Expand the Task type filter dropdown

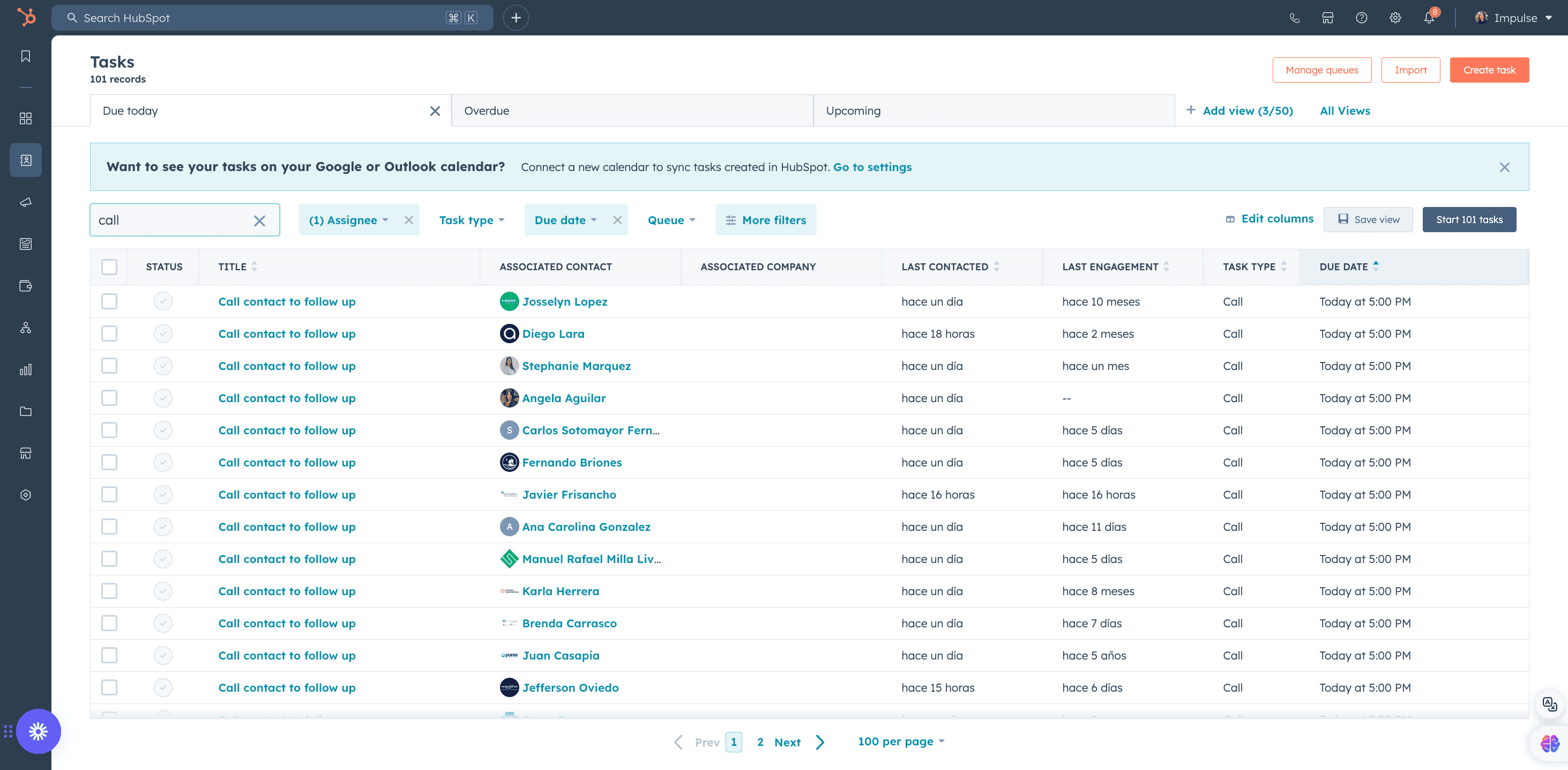(x=472, y=220)
